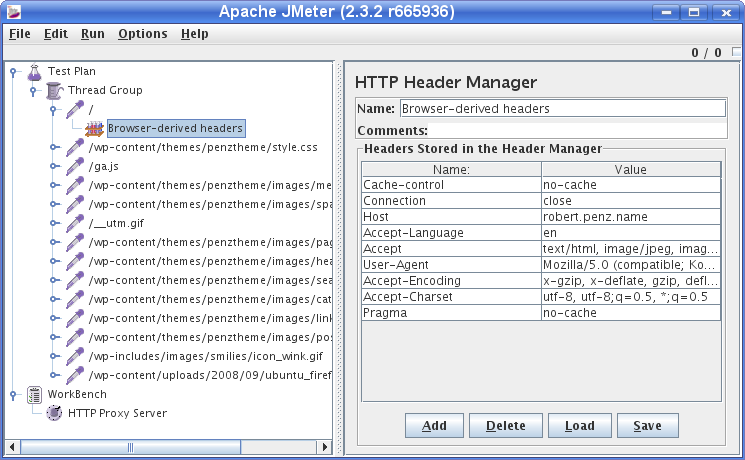This screenshot has width=745, height=460.
Task: Click the Value column header
Action: (x=631, y=170)
